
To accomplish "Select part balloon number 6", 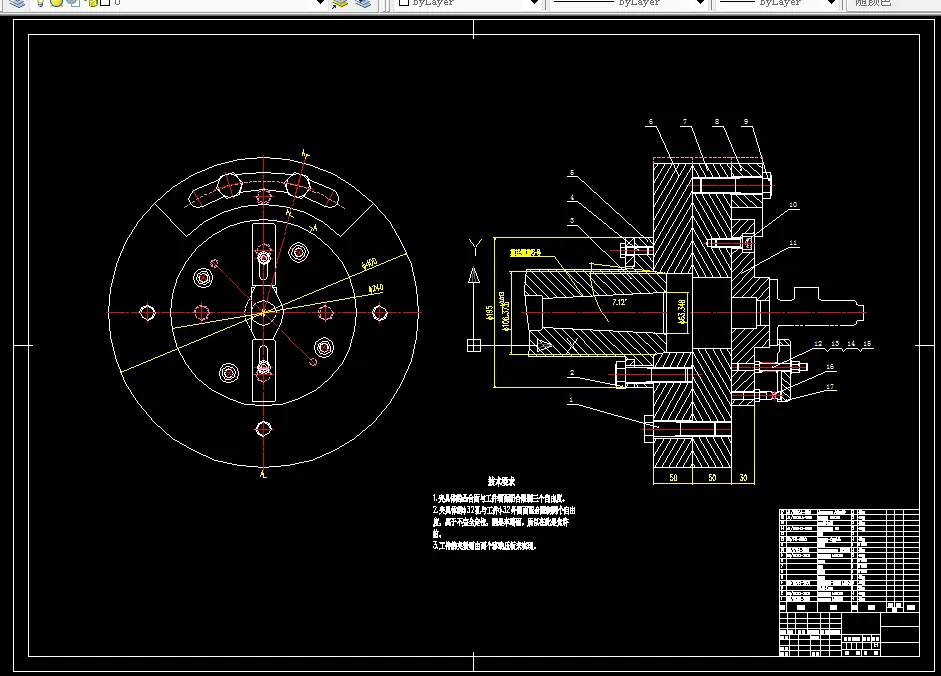I will tap(651, 122).
